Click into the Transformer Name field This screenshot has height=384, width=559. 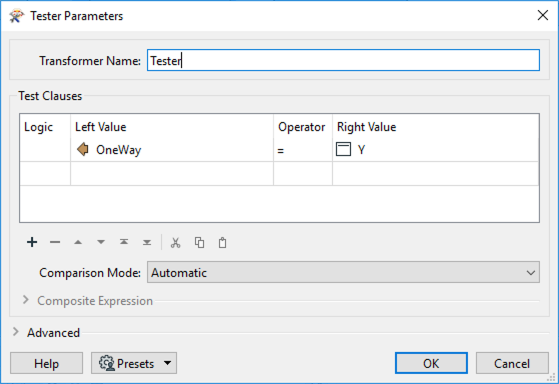click(x=343, y=60)
